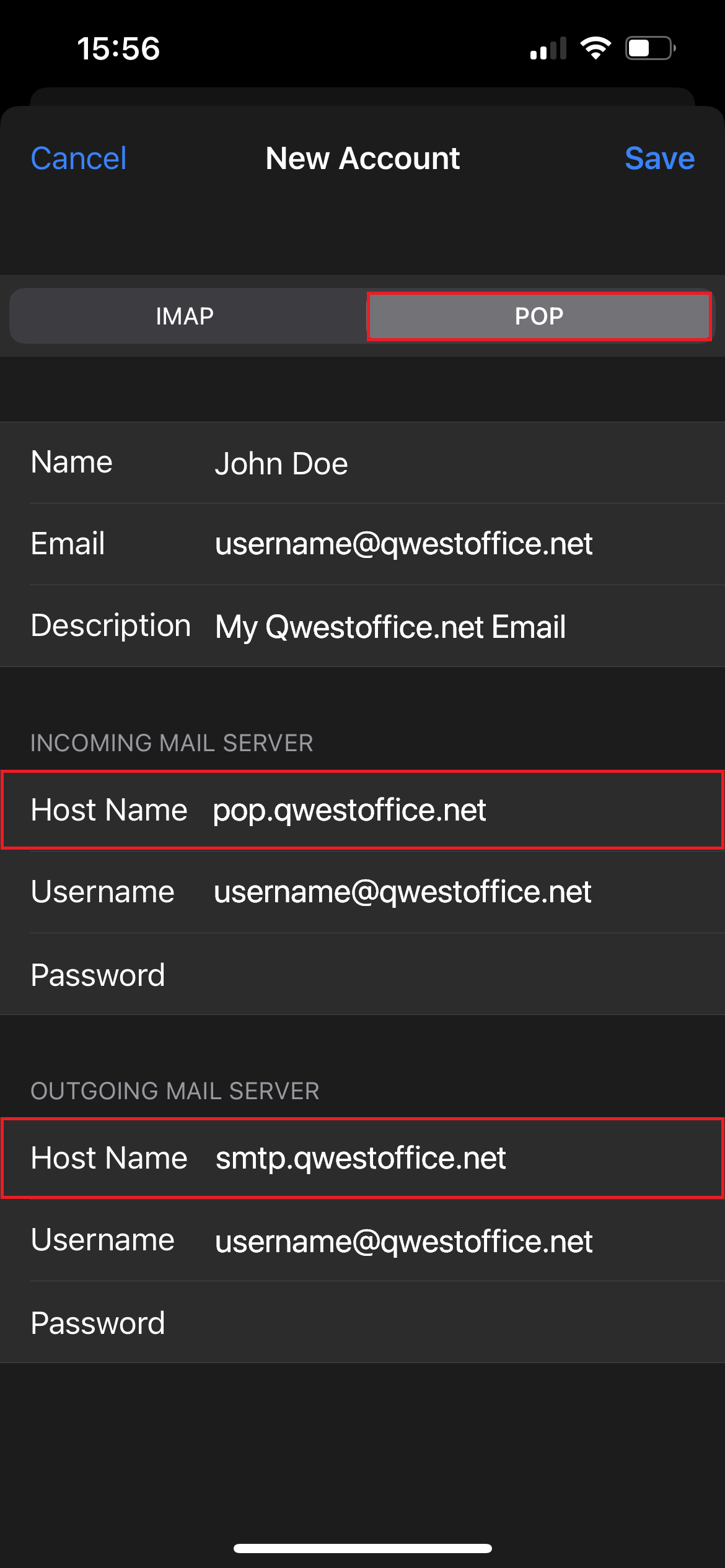Screen dimensions: 725x1568
Task: Tap the Wi-Fi status icon
Action: 595,48
